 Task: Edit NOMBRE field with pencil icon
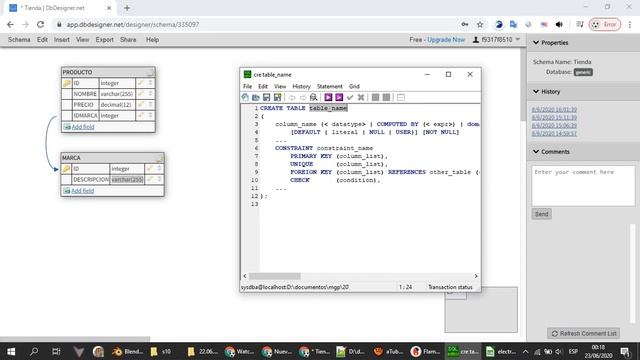pos(141,94)
